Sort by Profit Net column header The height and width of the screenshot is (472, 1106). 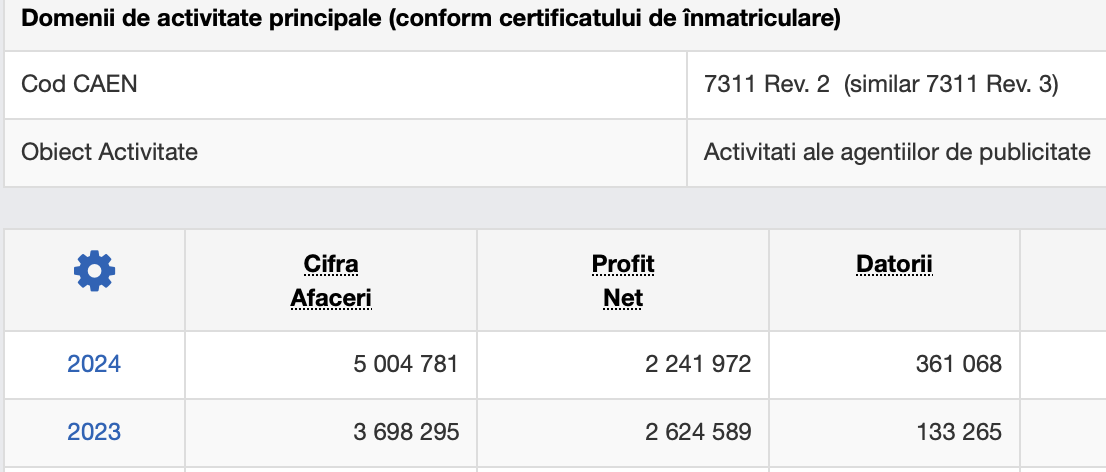coord(623,281)
